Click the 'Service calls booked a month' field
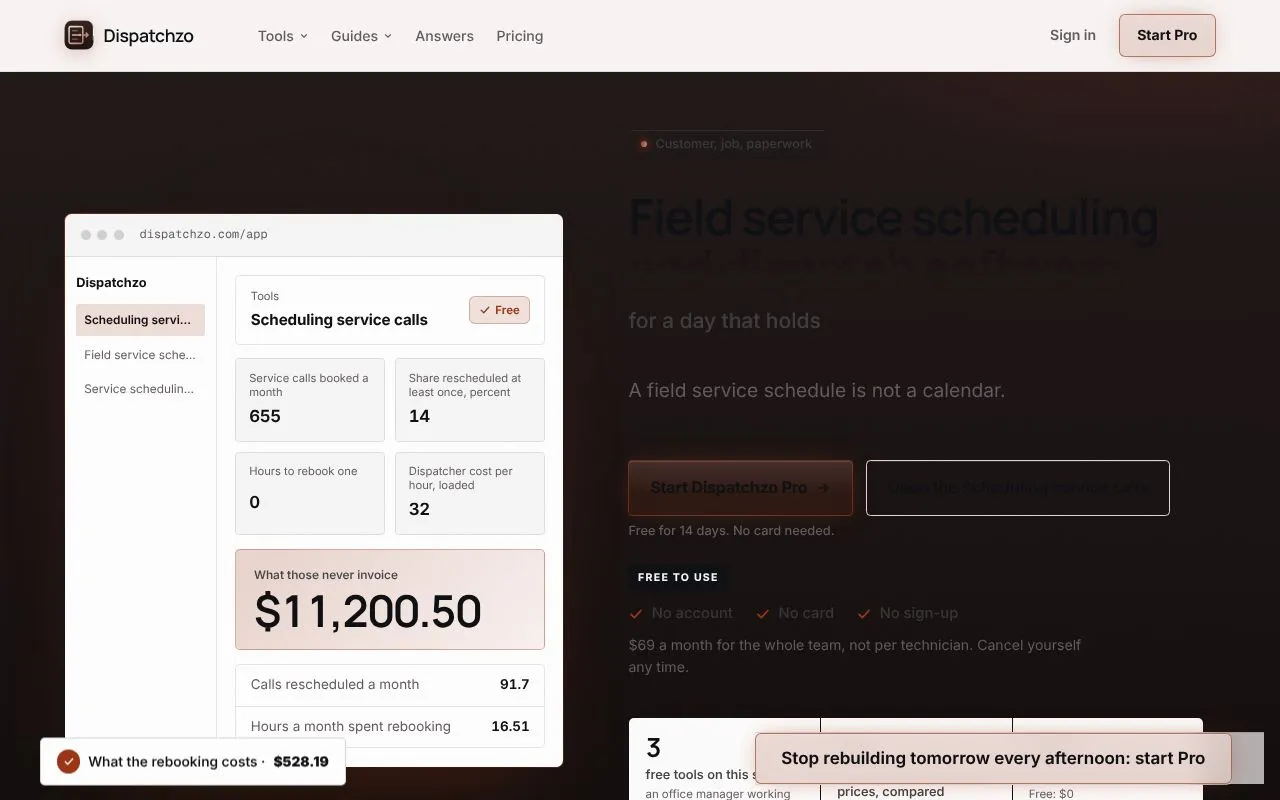 tap(310, 400)
